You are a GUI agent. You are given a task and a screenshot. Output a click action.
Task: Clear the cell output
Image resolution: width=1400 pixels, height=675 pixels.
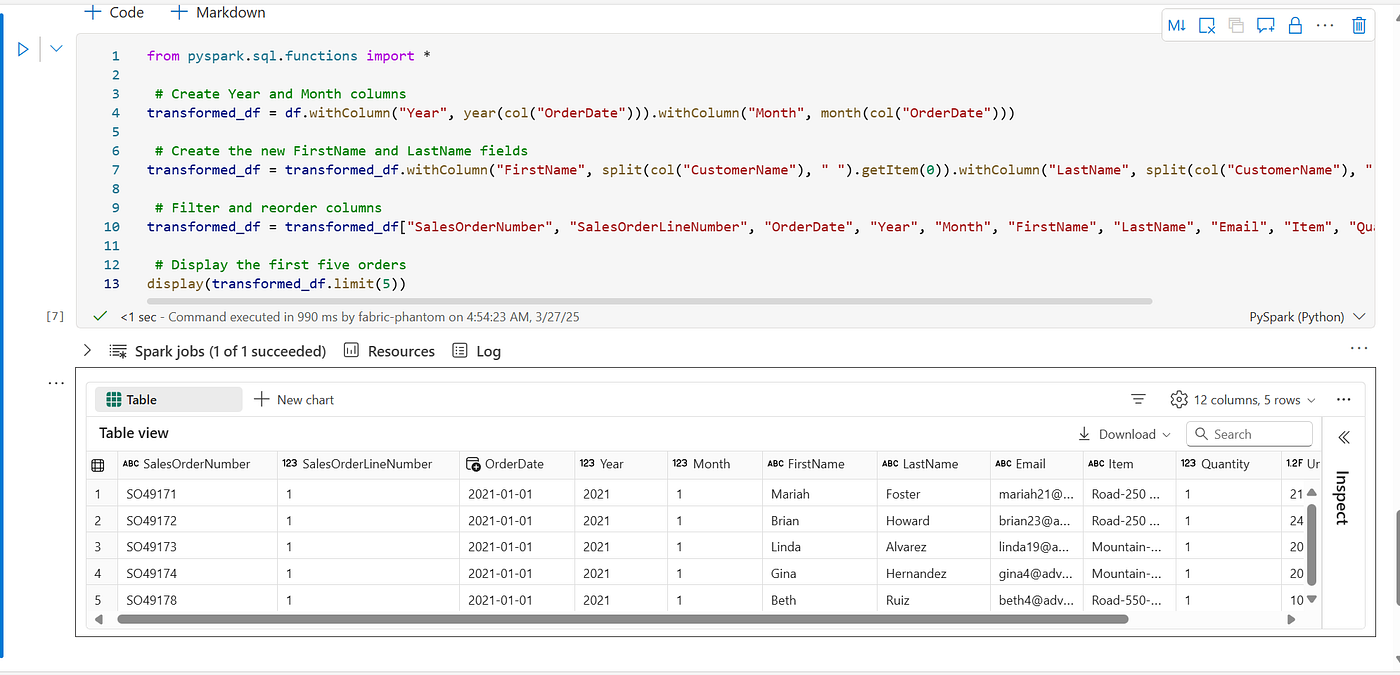click(x=1207, y=25)
